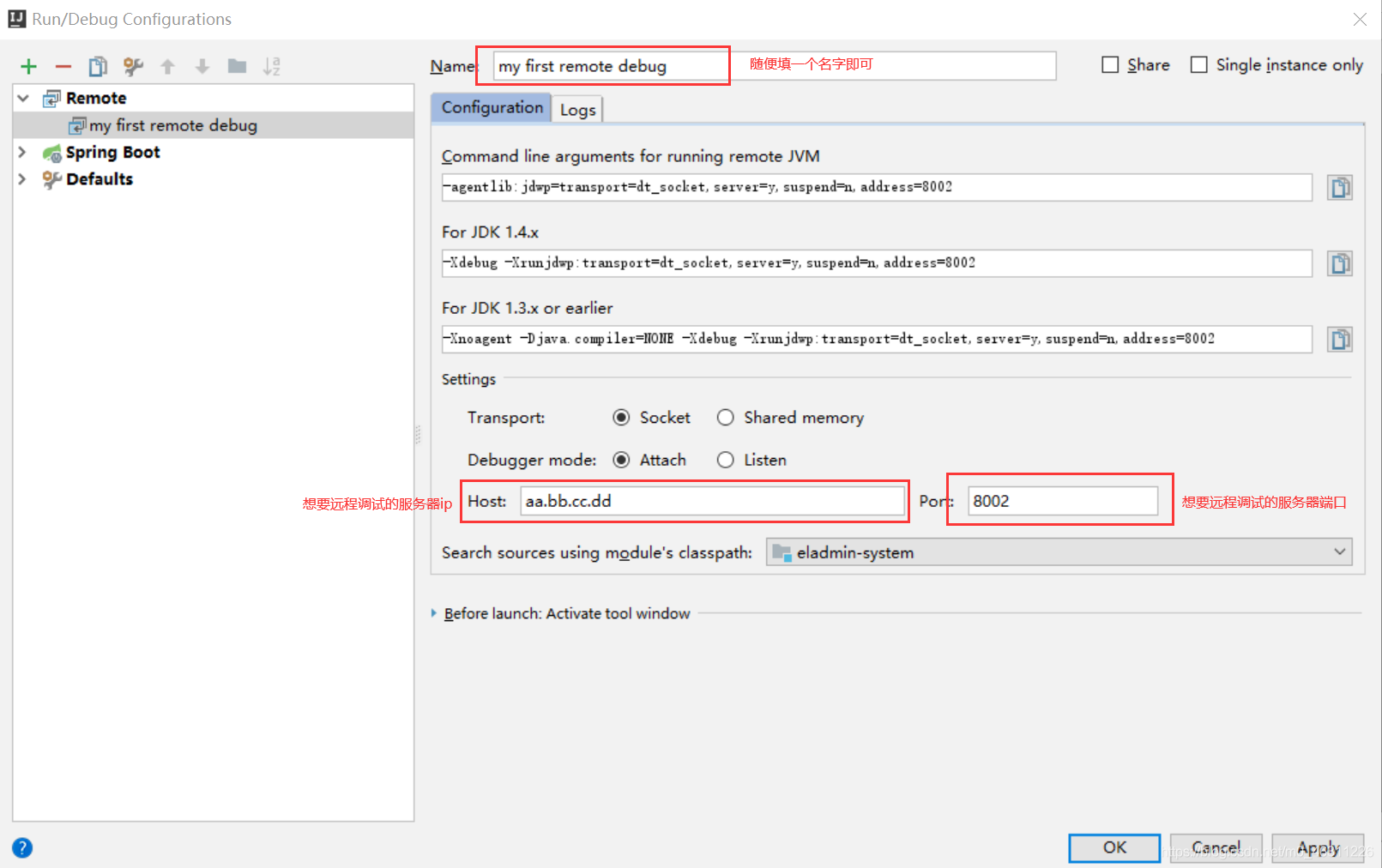This screenshot has width=1382, height=868.
Task: Check Single instance only
Action: pyautogui.click(x=1198, y=64)
